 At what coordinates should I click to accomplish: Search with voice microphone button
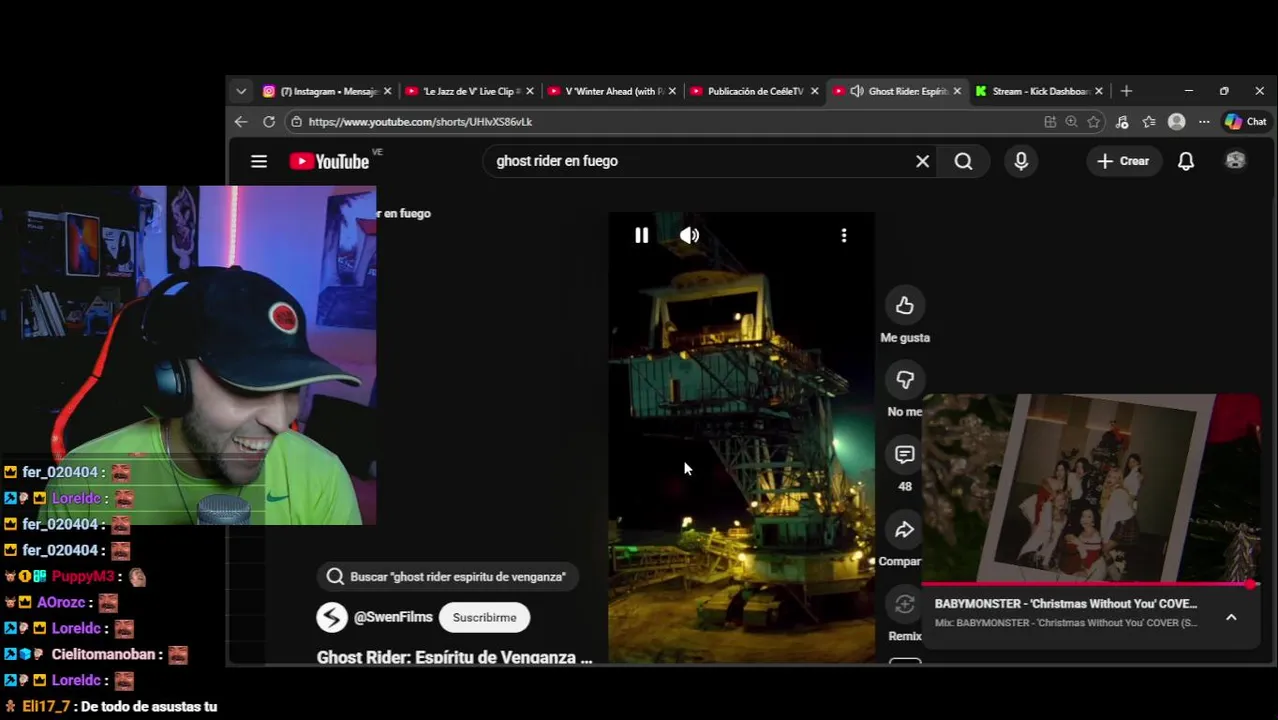1021,161
